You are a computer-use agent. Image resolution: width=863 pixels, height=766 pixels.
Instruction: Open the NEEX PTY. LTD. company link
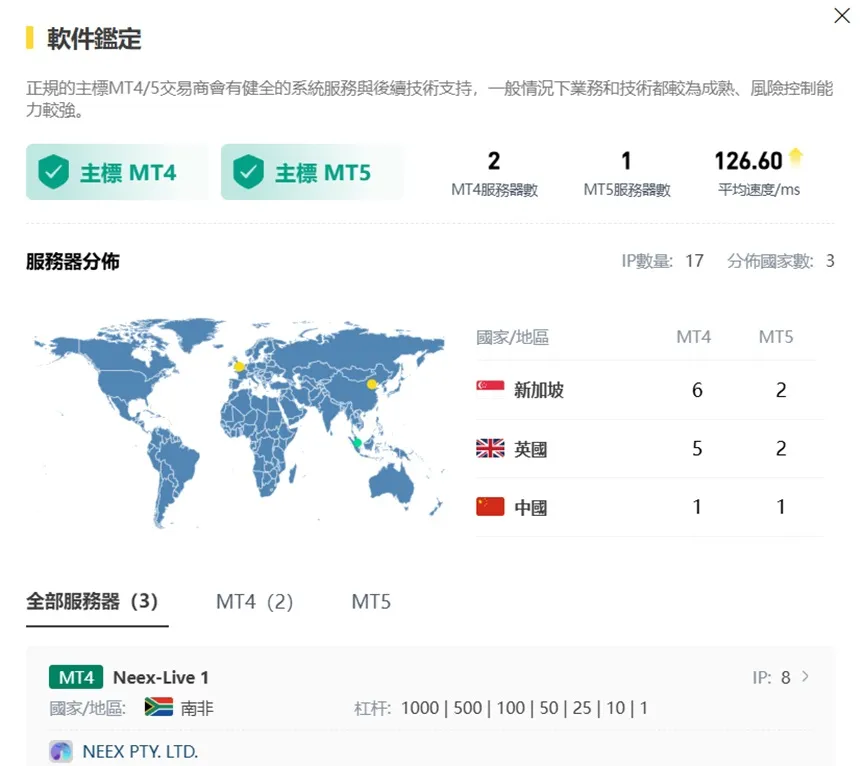click(140, 751)
